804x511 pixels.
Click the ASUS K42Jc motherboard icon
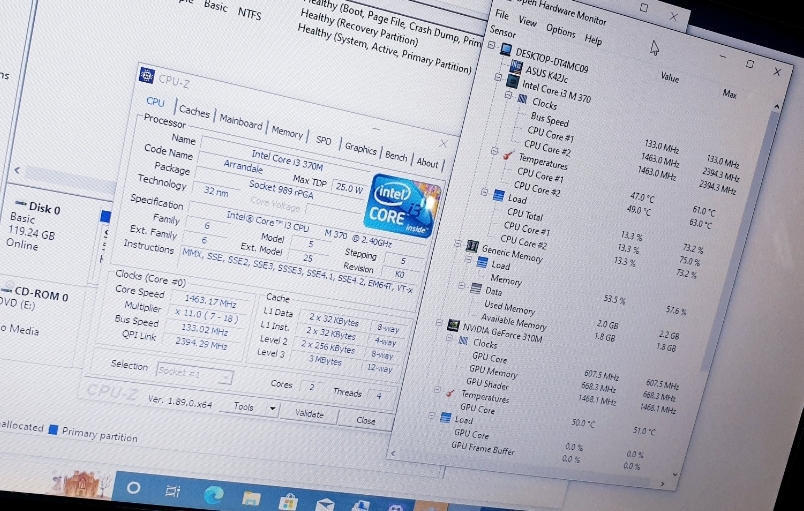[516, 65]
